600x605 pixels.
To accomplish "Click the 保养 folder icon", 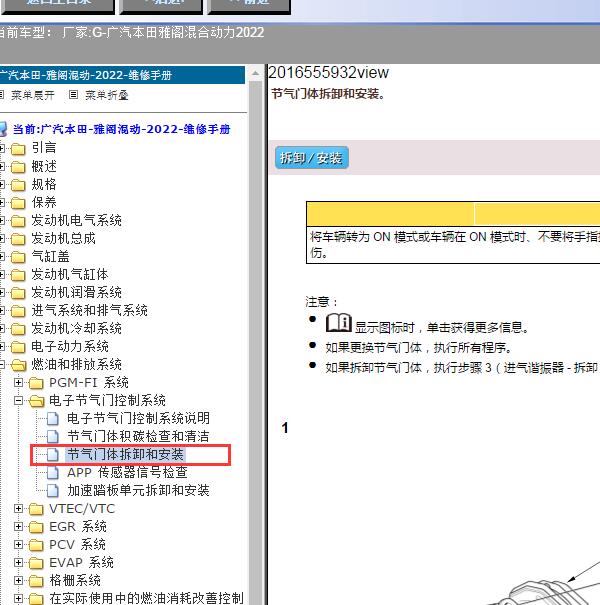I will click(18, 203).
